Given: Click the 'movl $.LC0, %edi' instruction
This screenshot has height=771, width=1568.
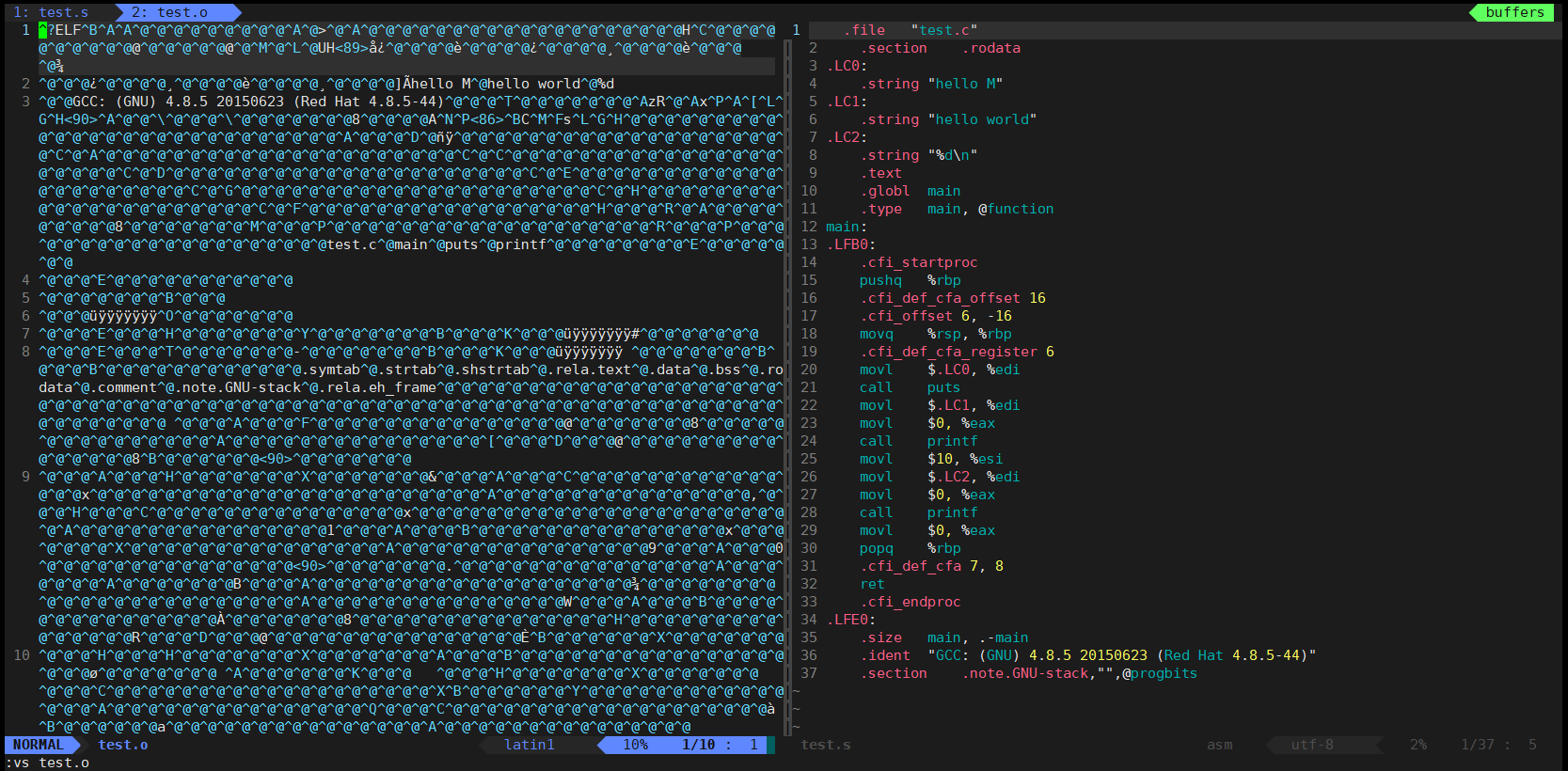Looking at the screenshot, I should (940, 370).
